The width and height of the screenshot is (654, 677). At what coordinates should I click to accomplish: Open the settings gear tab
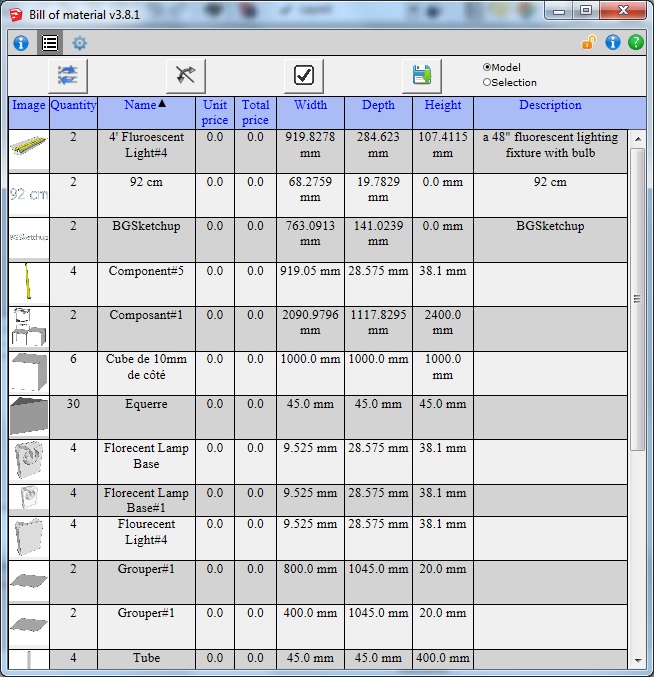coord(79,43)
